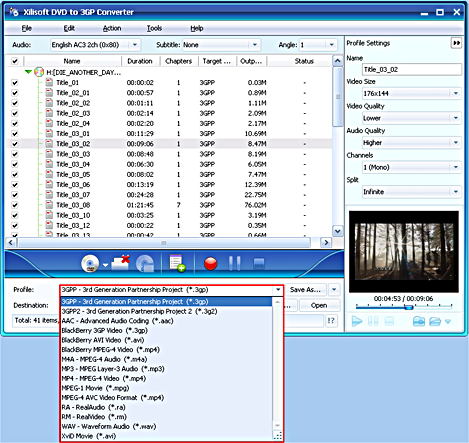Screen dimensions: 469x443
Task: Uncheck the Title_02_01 checkbox
Action: click(x=15, y=93)
